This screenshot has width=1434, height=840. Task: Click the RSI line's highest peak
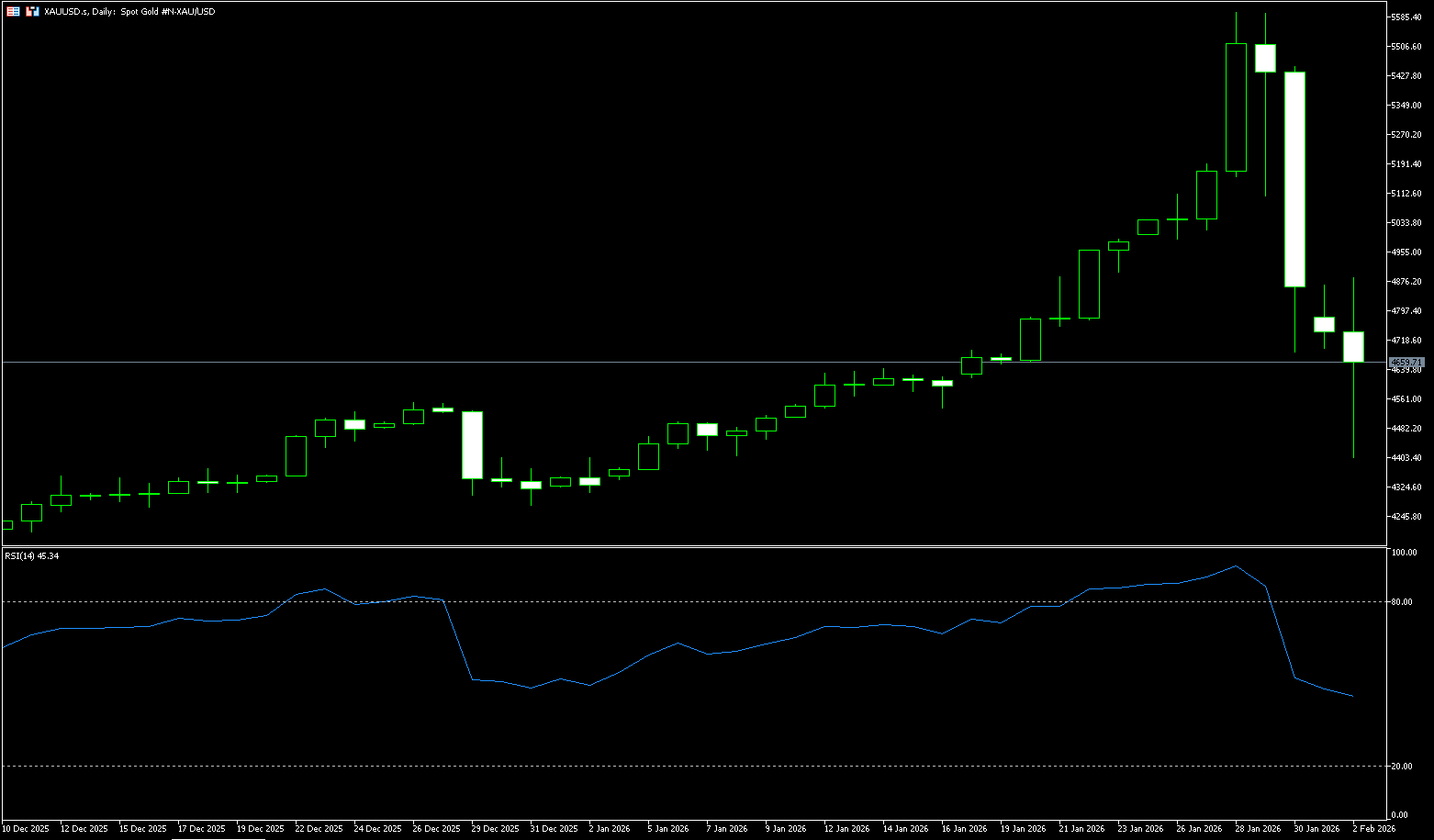coord(1236,566)
